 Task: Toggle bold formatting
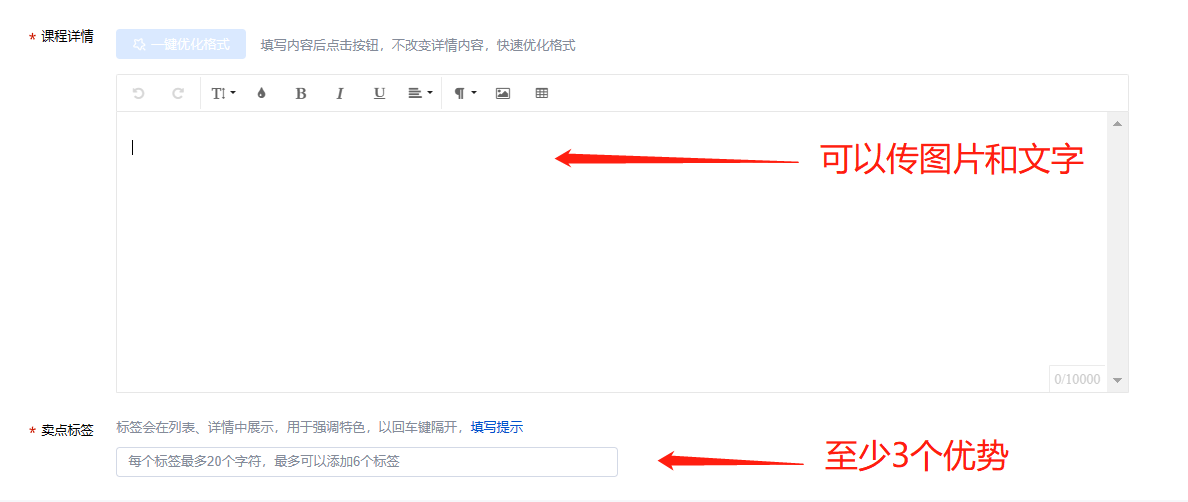pyautogui.click(x=301, y=93)
